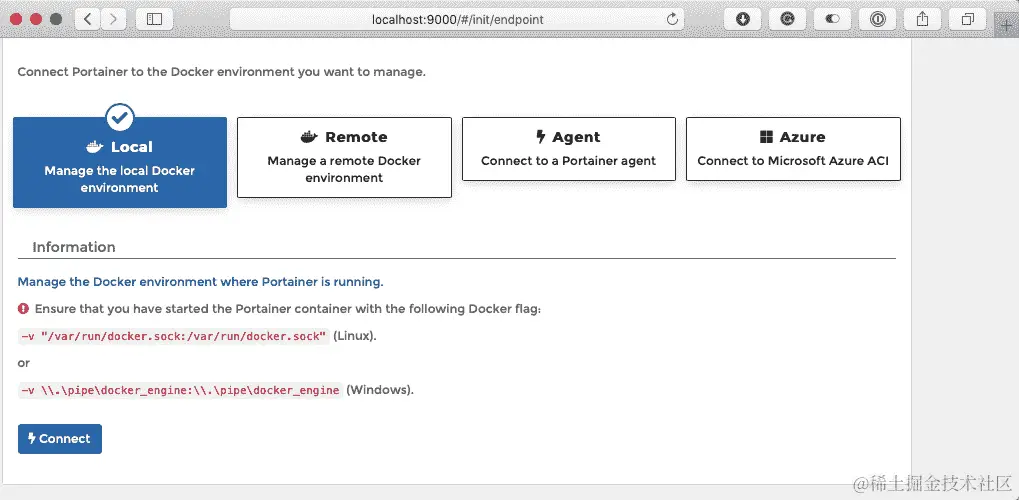The width and height of the screenshot is (1019, 500).
Task: Select the Local Docker environment option
Action: [120, 163]
